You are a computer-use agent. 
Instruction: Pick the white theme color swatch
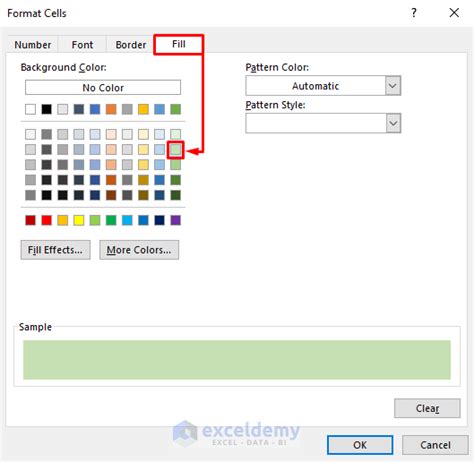coord(30,109)
